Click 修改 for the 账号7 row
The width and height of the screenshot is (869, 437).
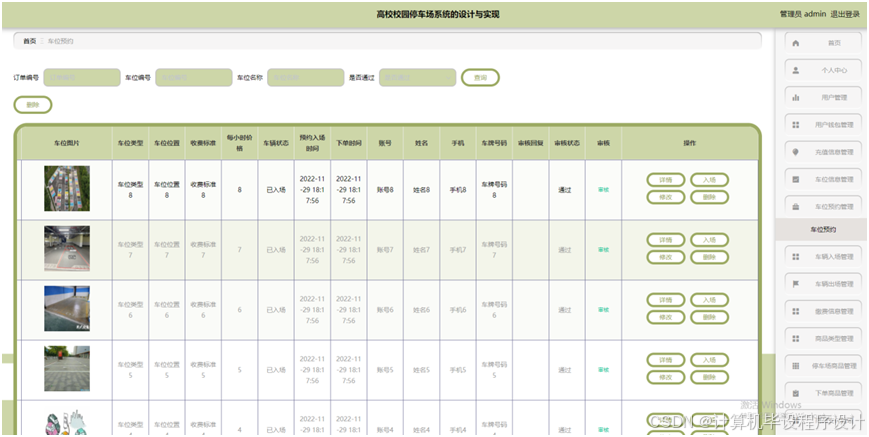point(666,257)
